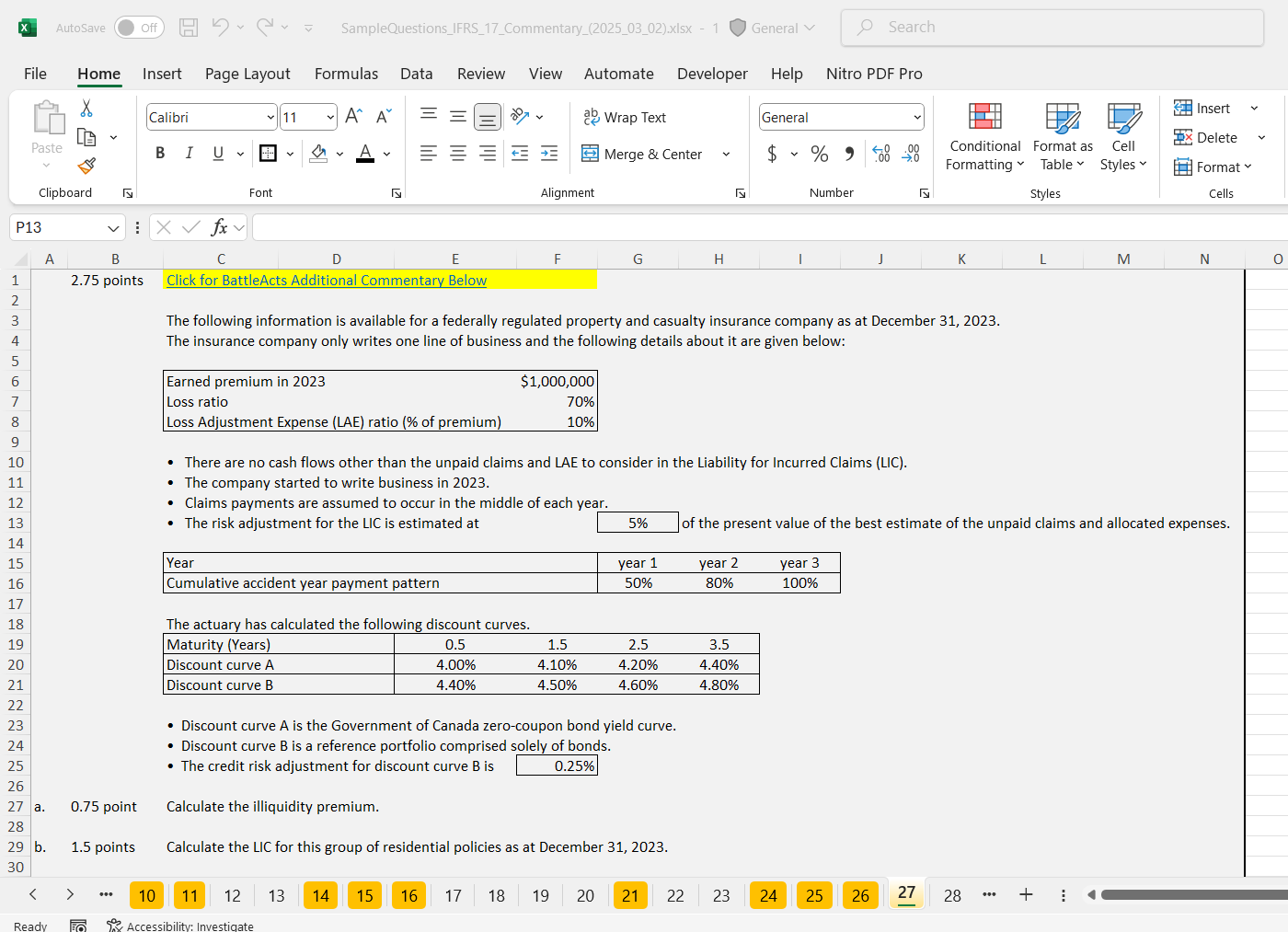This screenshot has height=932, width=1288.
Task: Open the General number format dropdown
Action: point(917,117)
